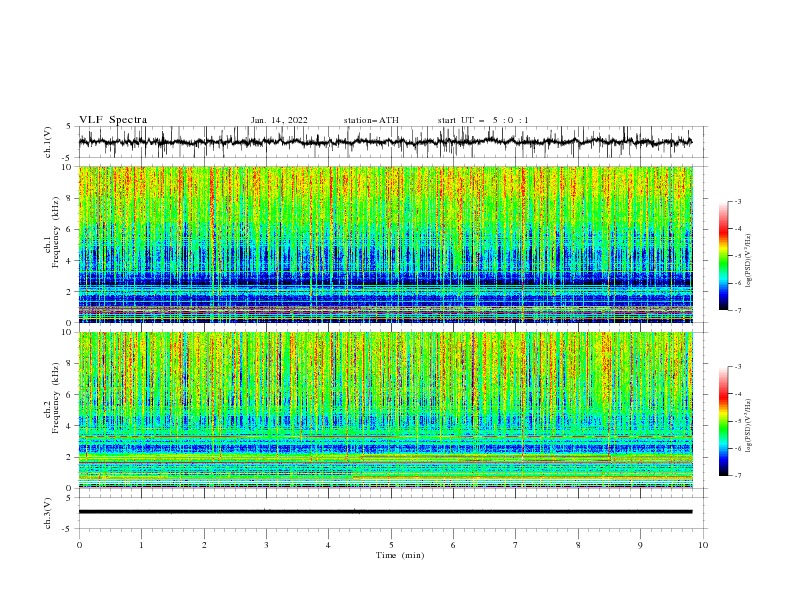Click the "10" frequency tick of ch.1
The width and height of the screenshot is (792, 612).
click(x=67, y=167)
